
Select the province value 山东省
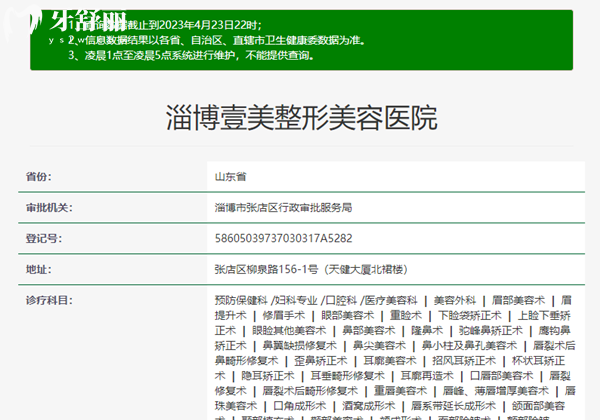click(x=230, y=177)
